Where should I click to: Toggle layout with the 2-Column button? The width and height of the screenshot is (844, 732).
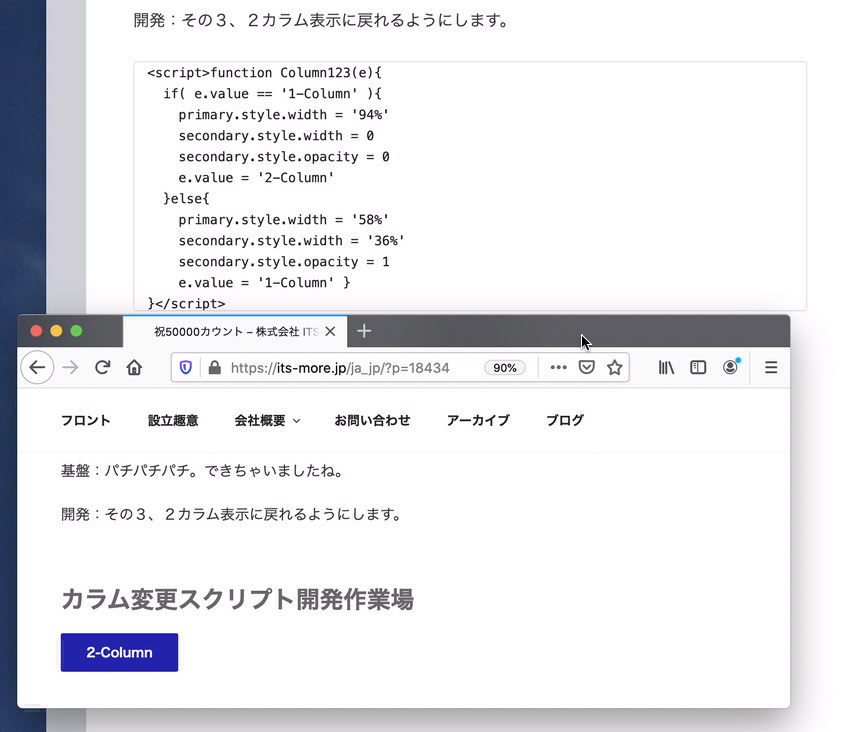point(119,652)
